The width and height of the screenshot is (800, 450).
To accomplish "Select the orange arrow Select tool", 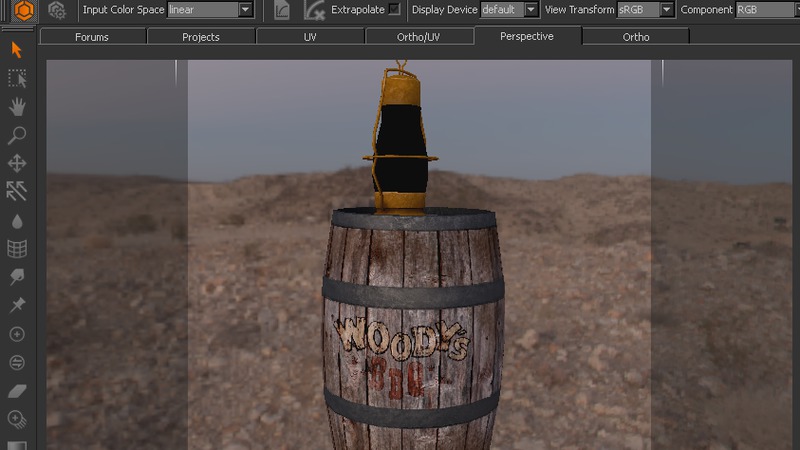I will coord(17,50).
